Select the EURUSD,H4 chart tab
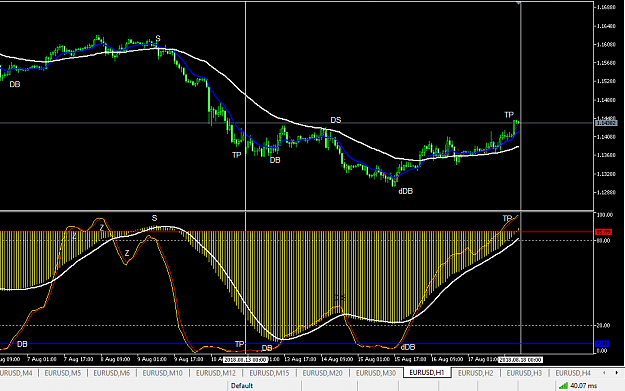Viewport: 625px width, 391px height. [x=573, y=373]
